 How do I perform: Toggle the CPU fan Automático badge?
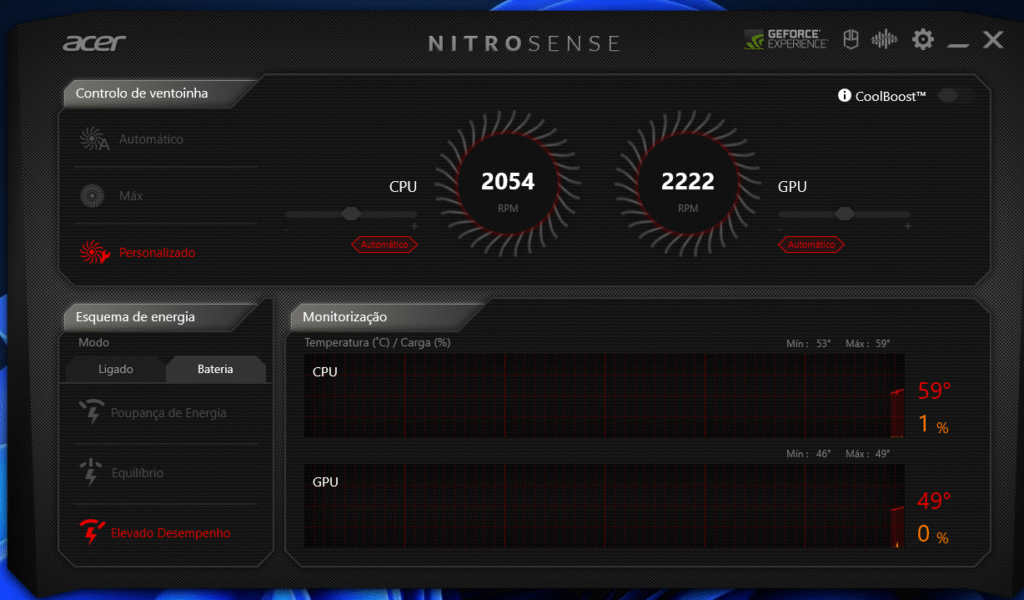[x=384, y=244]
